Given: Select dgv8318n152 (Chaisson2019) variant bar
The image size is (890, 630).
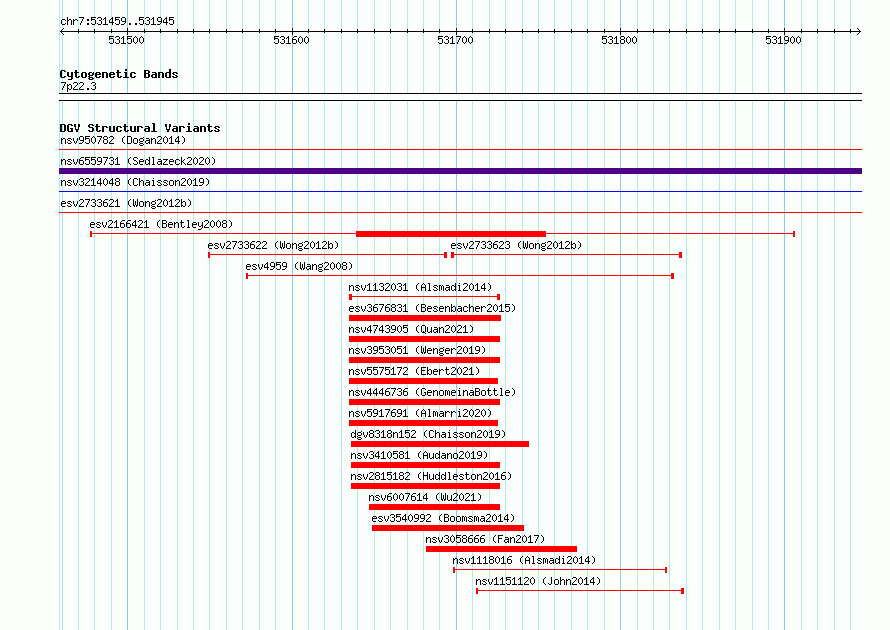Looking at the screenshot, I should coord(440,444).
